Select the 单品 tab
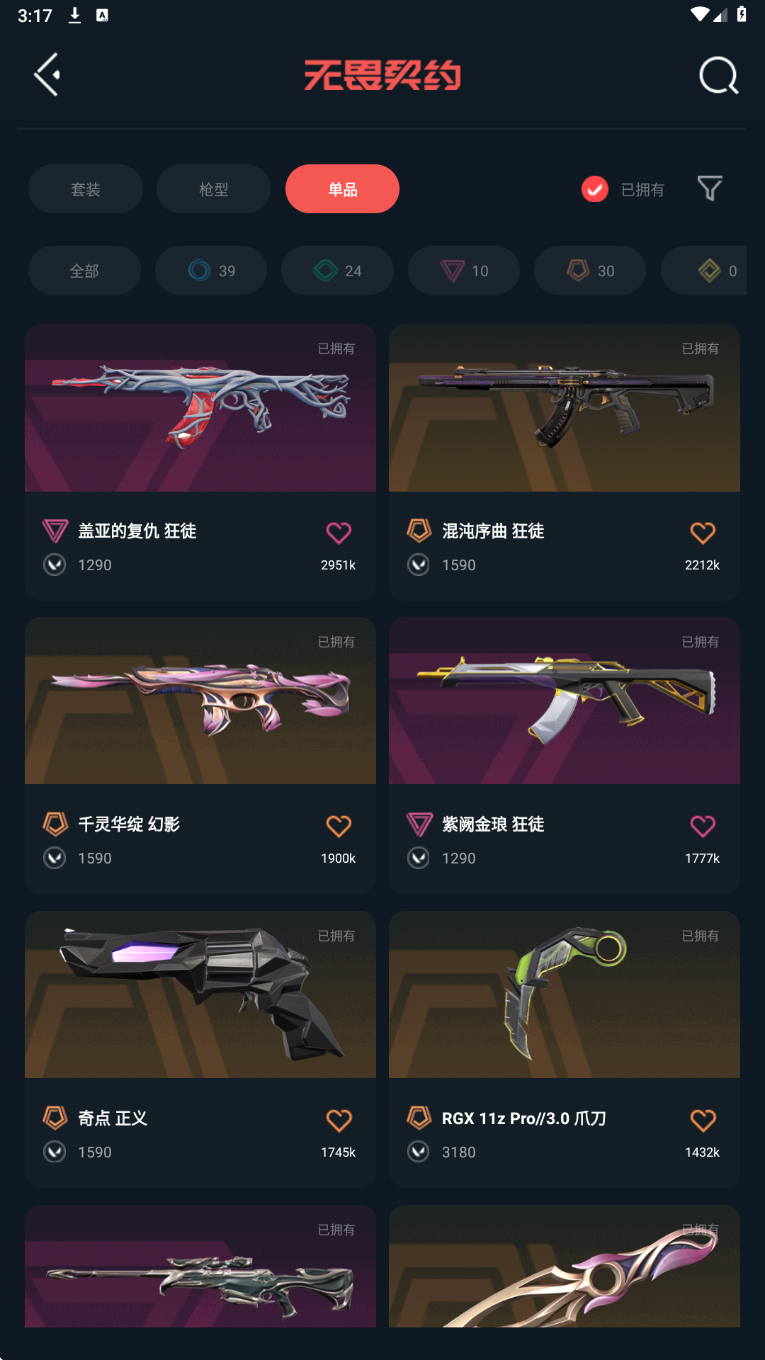Image resolution: width=765 pixels, height=1360 pixels. [342, 189]
